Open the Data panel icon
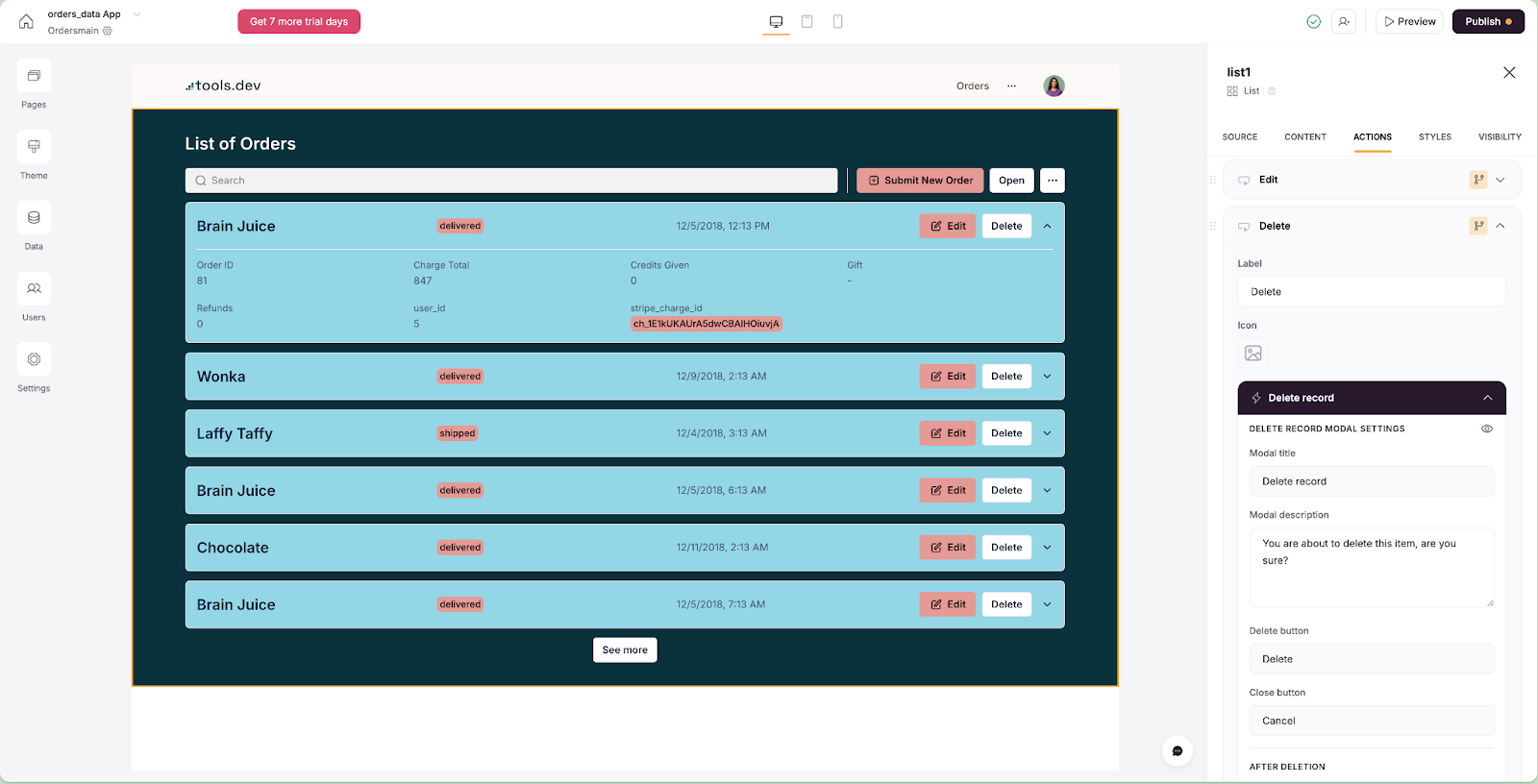The image size is (1538, 784). 34,218
